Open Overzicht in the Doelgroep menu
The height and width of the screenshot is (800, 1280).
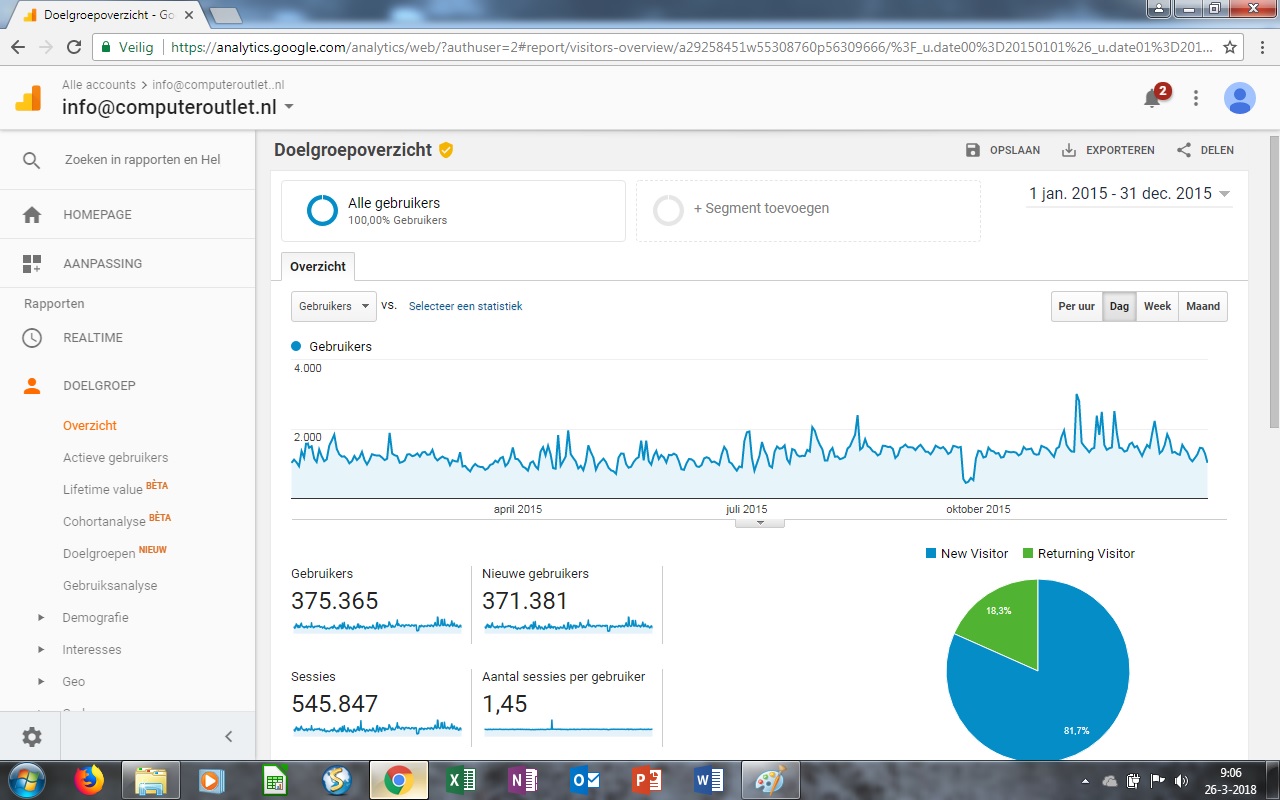(90, 426)
